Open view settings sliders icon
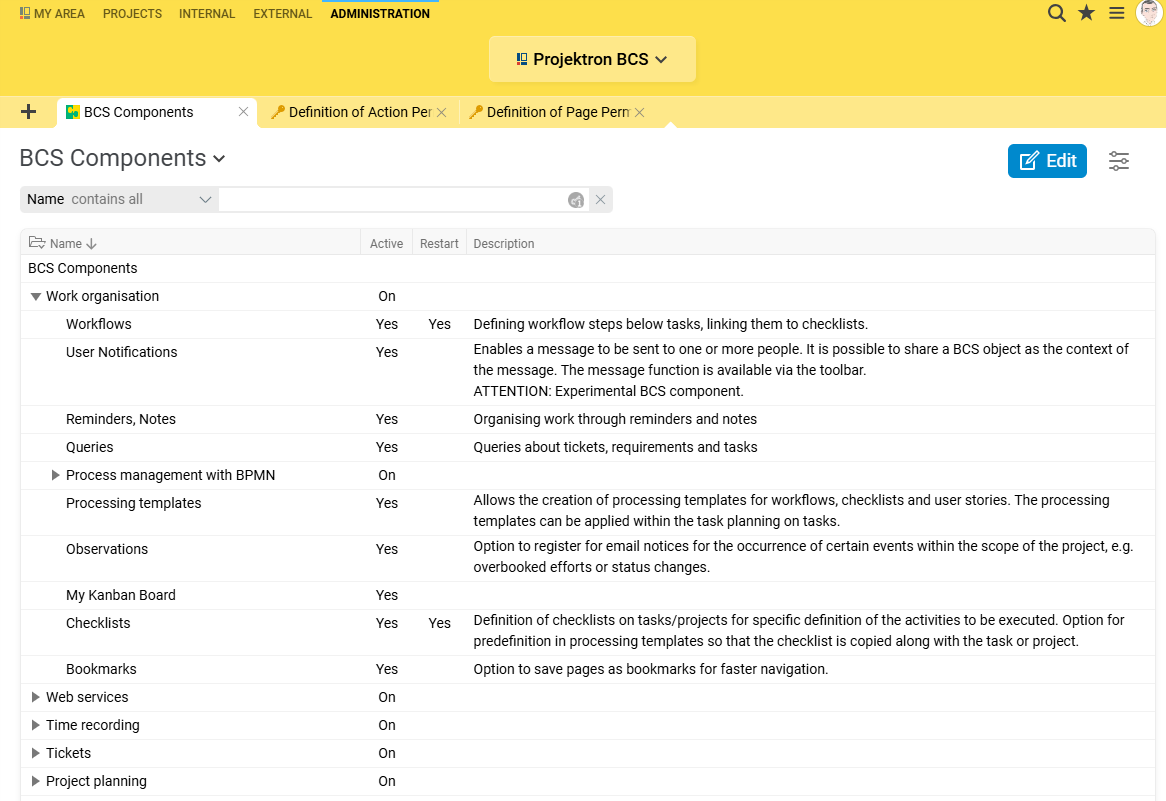The width and height of the screenshot is (1166, 801). coord(1119,161)
